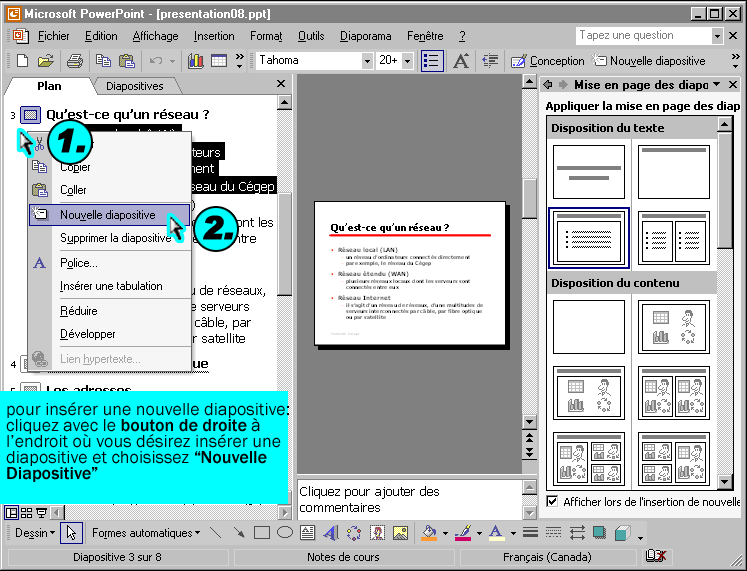Insert WordArt from Drawing toolbar
This screenshot has width=747, height=571.
coord(331,532)
